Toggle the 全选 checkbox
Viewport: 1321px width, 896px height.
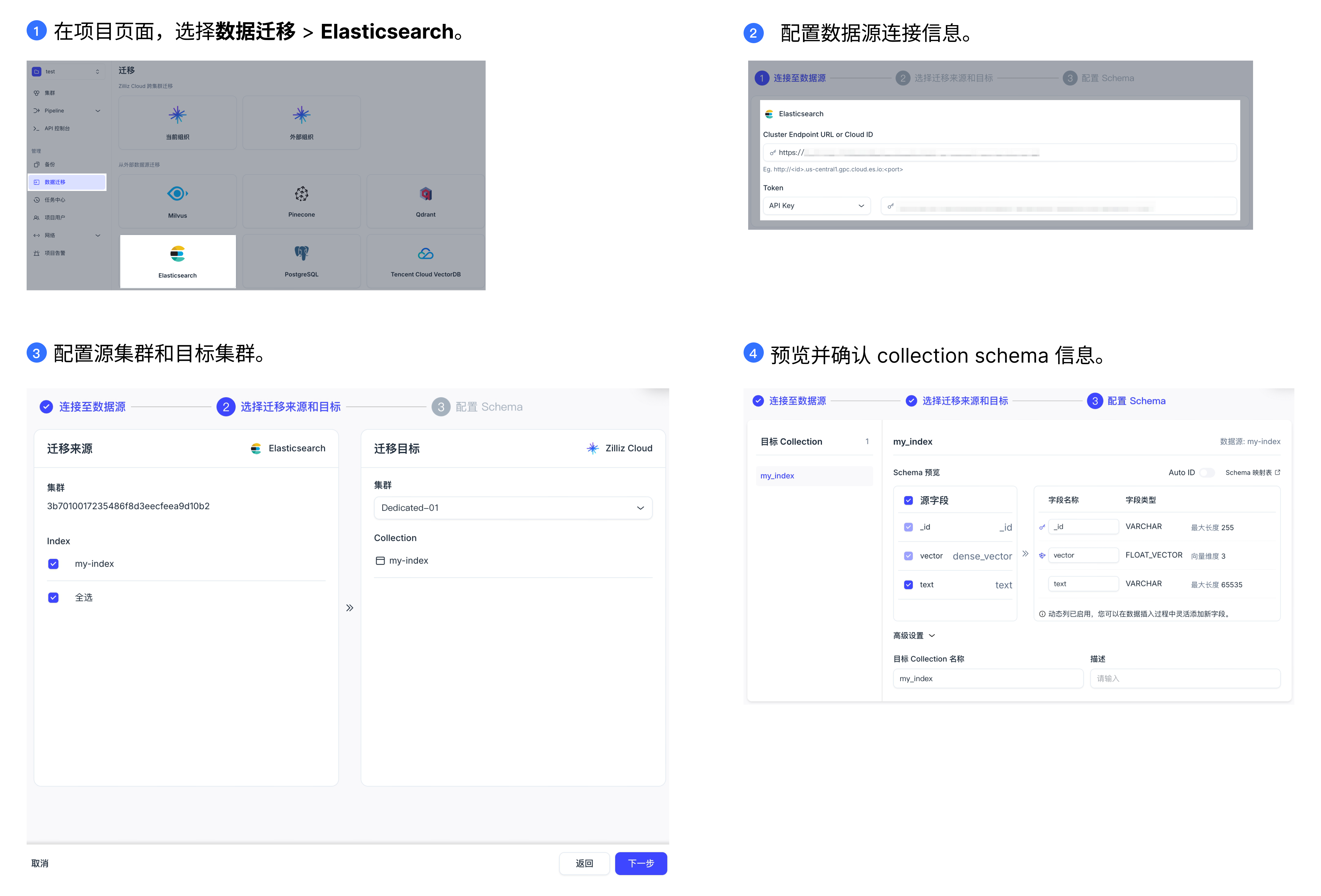click(54, 598)
